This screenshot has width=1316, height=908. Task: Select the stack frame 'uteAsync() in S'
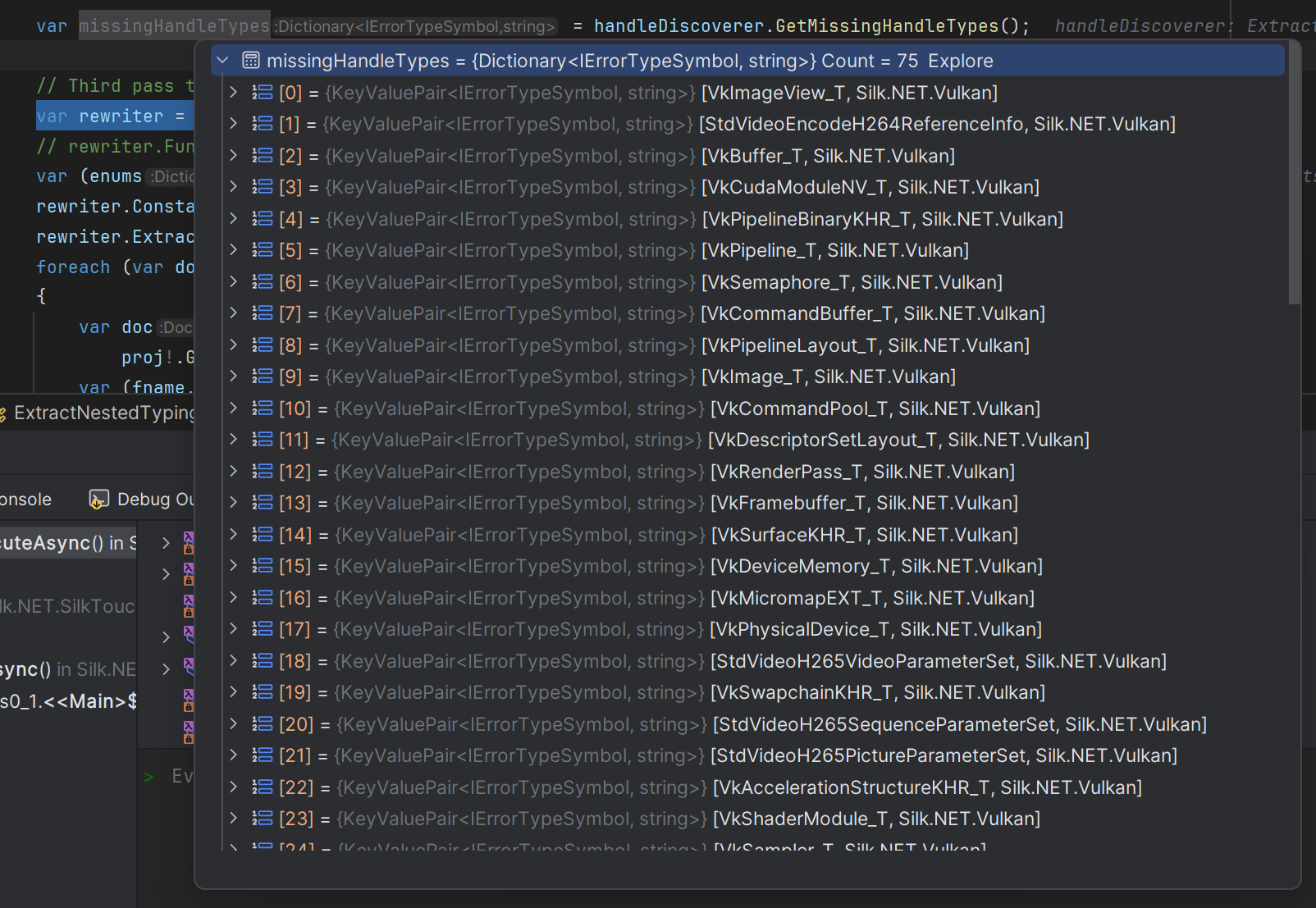[x=68, y=543]
